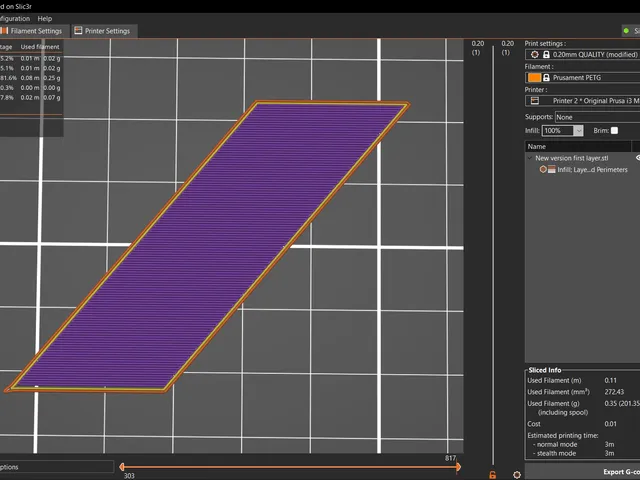Enable the Brim checkbox
The width and height of the screenshot is (640, 480).
[x=614, y=130]
